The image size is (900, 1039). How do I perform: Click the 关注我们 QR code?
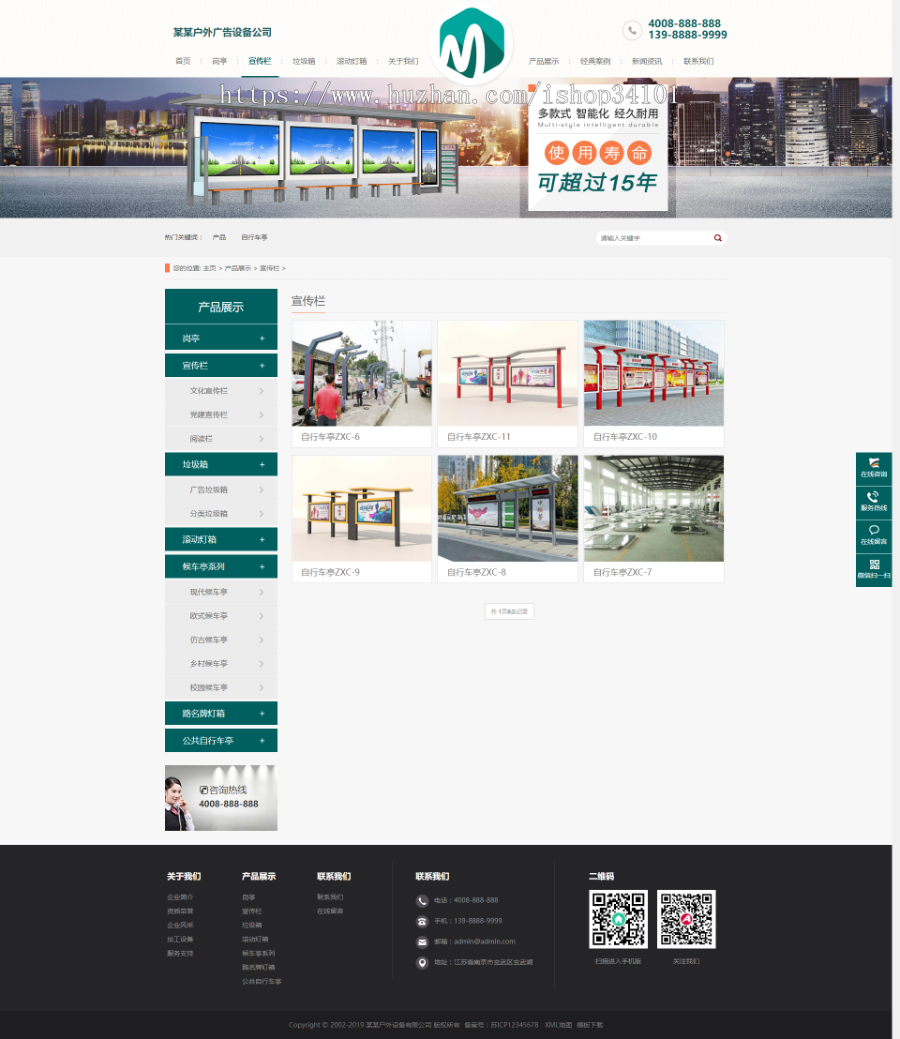pyautogui.click(x=686, y=919)
